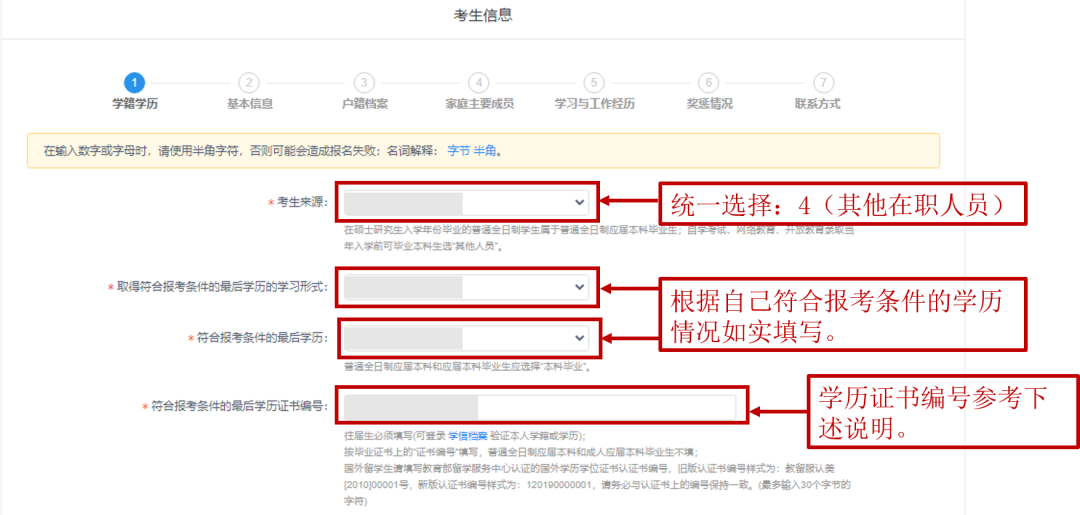The width and height of the screenshot is (1080, 515).
Task: Expand the 符合报考条件的最后学历 dropdown
Action: click(466, 338)
